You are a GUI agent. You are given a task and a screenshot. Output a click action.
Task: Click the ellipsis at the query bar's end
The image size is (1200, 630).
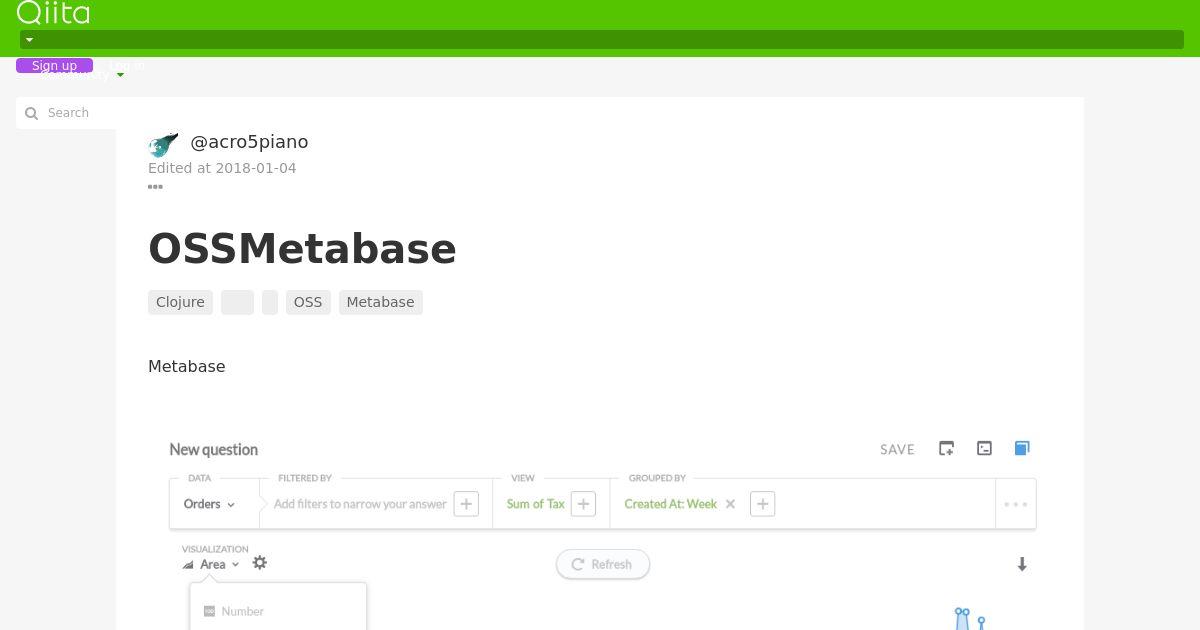(x=1015, y=504)
